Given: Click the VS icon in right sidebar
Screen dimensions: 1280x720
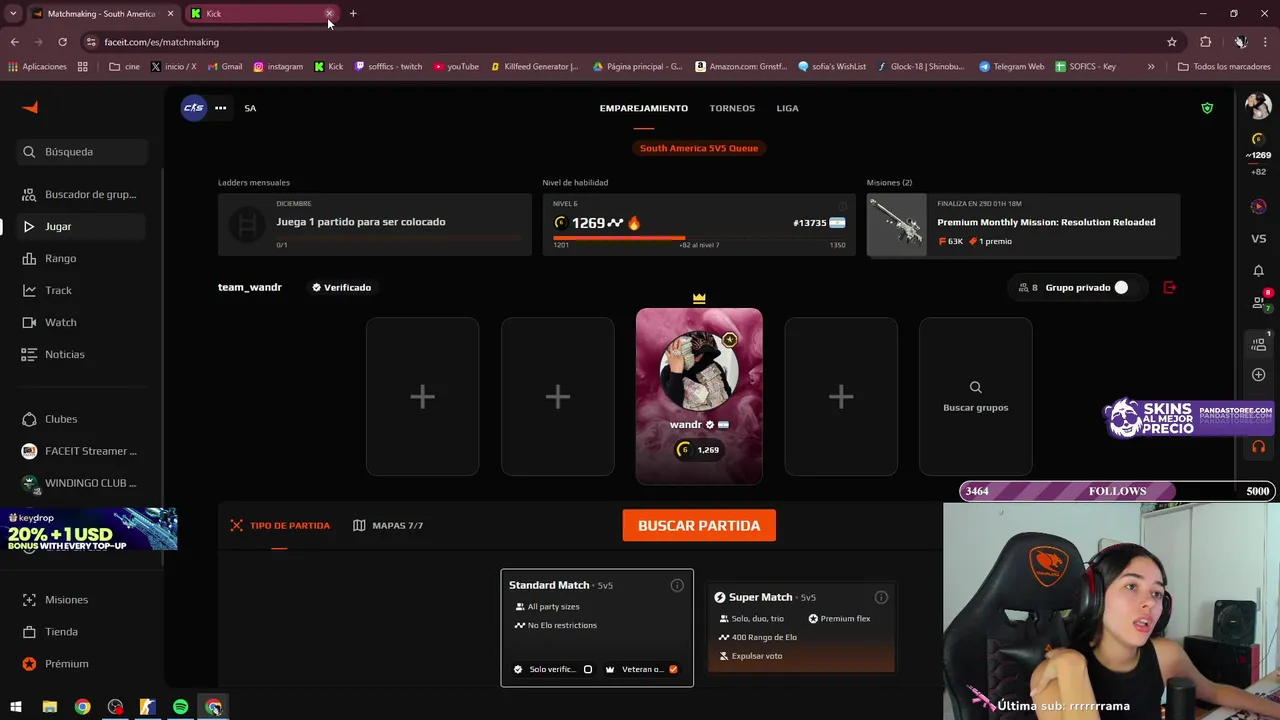Looking at the screenshot, I should [x=1258, y=239].
